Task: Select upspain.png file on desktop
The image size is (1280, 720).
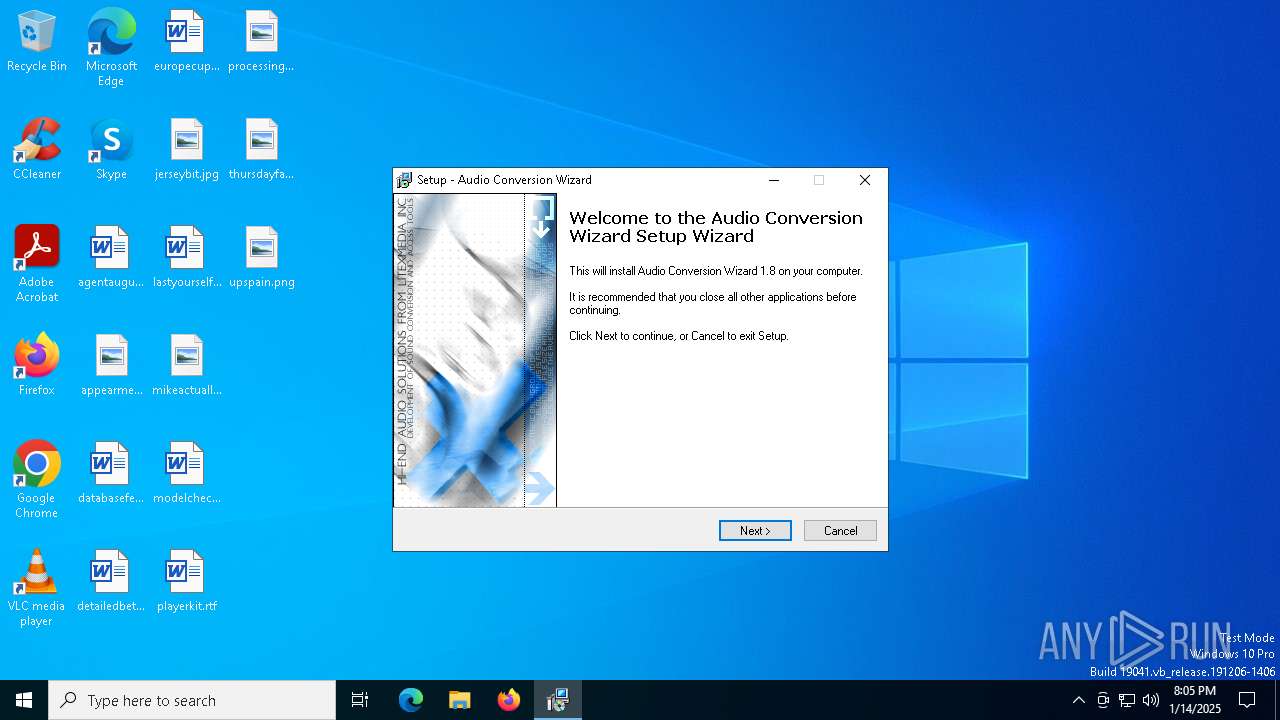Action: coord(261,258)
